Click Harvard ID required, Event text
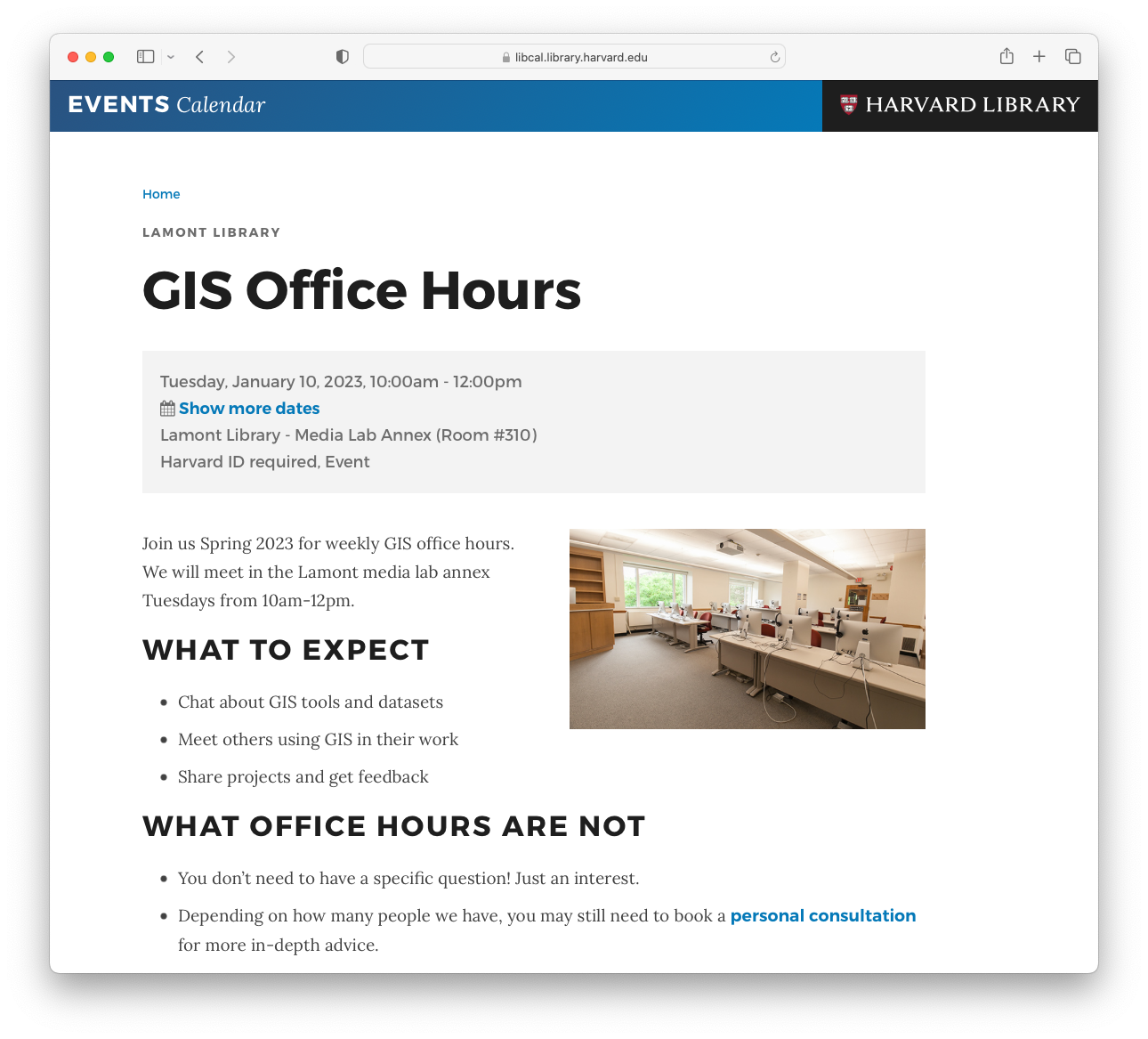The width and height of the screenshot is (1148, 1039). (x=265, y=462)
